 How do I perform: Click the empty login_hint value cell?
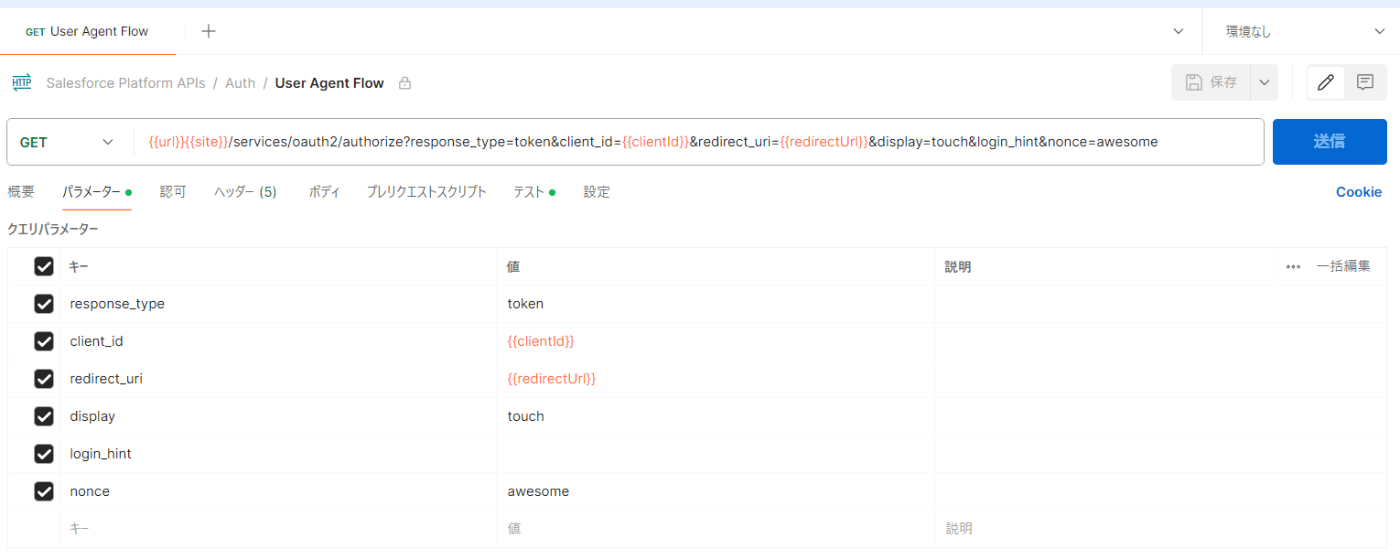[x=716, y=454]
